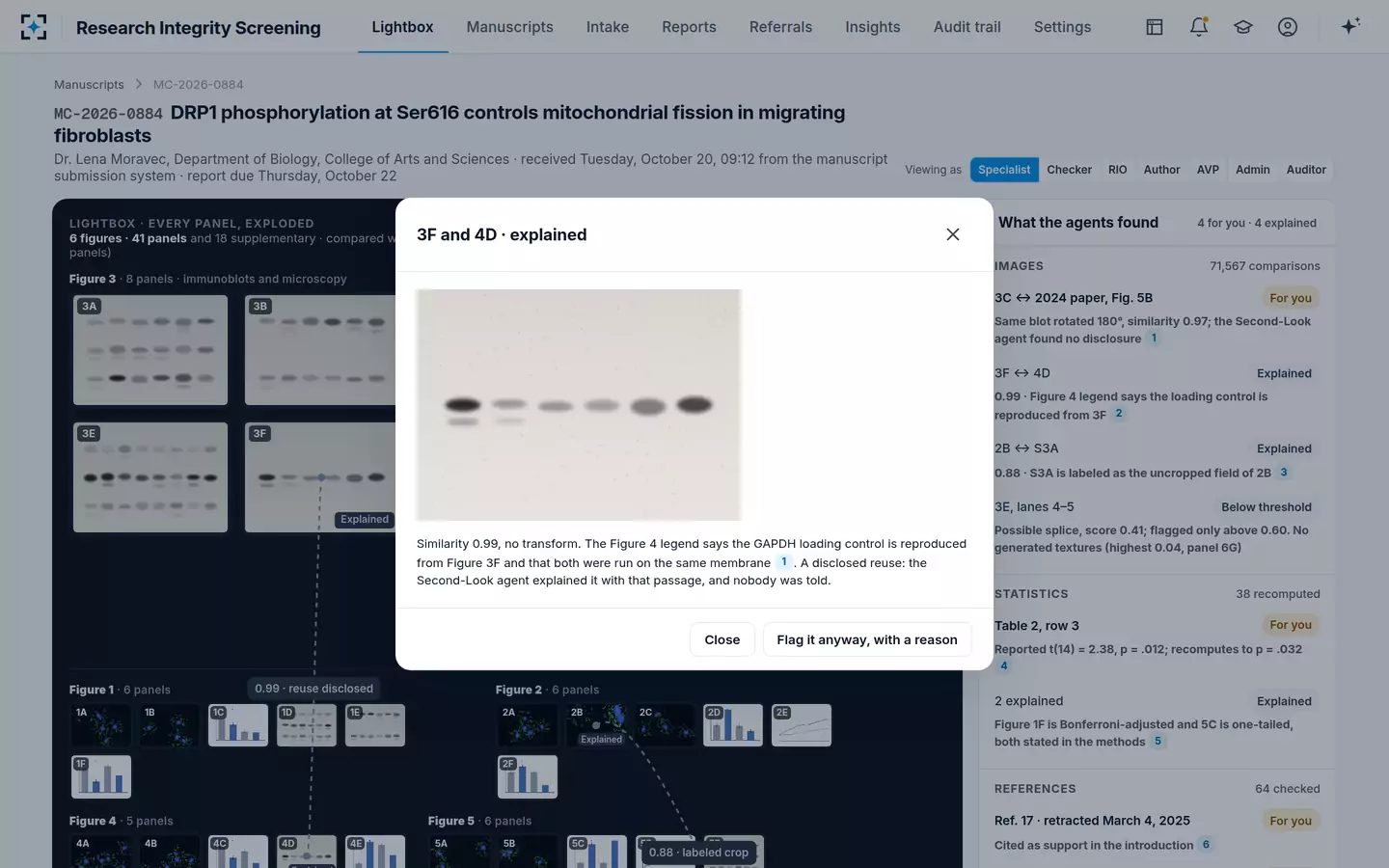Click Flag it anyway, with a reason
Viewport: 1389px width, 868px height.
coord(867,639)
